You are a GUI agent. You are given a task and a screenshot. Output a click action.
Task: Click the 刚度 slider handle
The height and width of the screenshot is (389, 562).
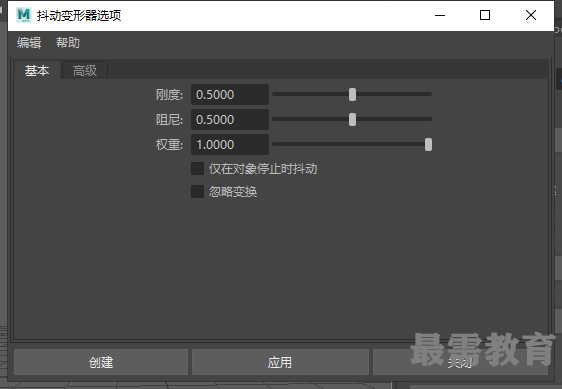click(x=352, y=95)
